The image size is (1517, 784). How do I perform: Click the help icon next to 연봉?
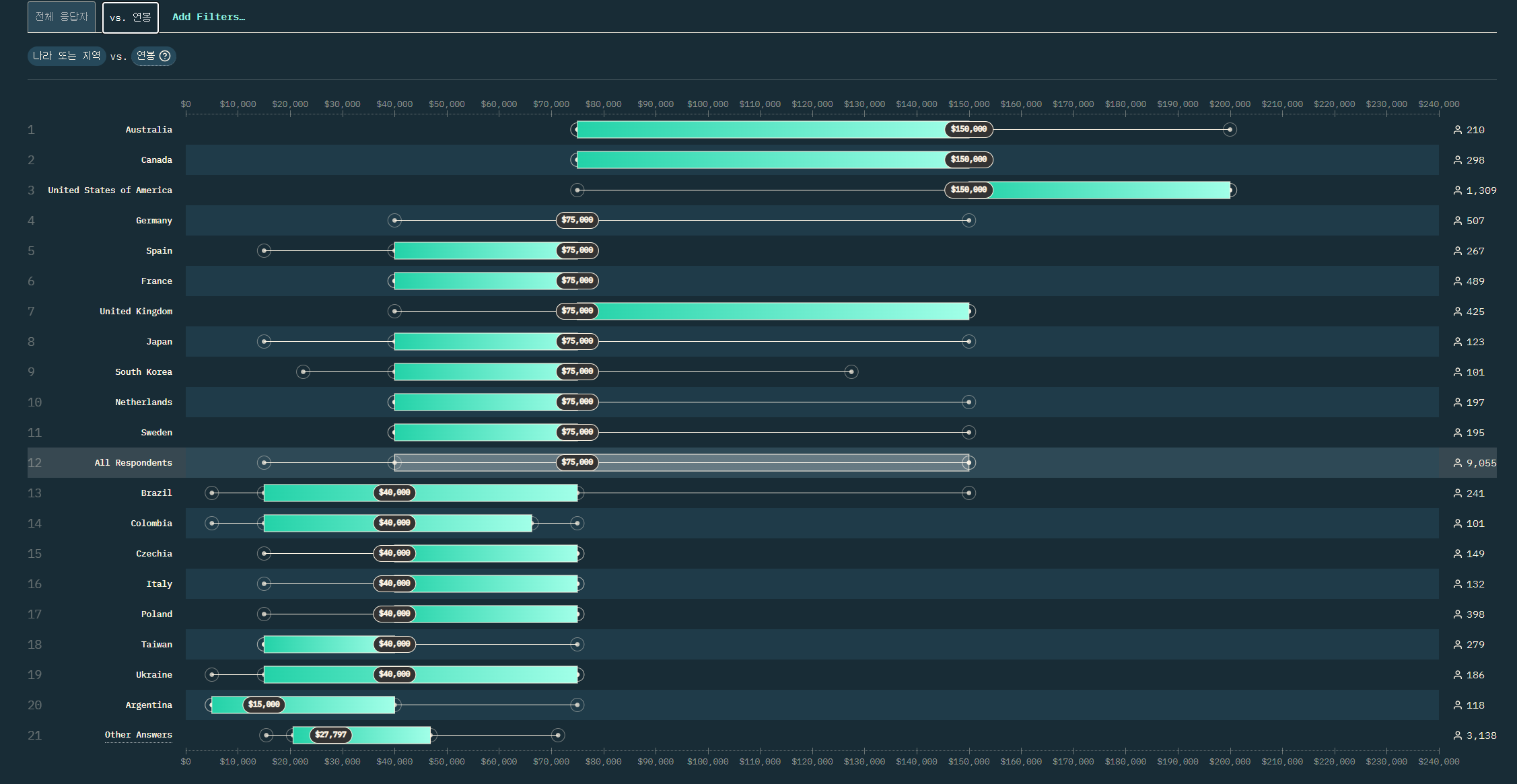(165, 56)
